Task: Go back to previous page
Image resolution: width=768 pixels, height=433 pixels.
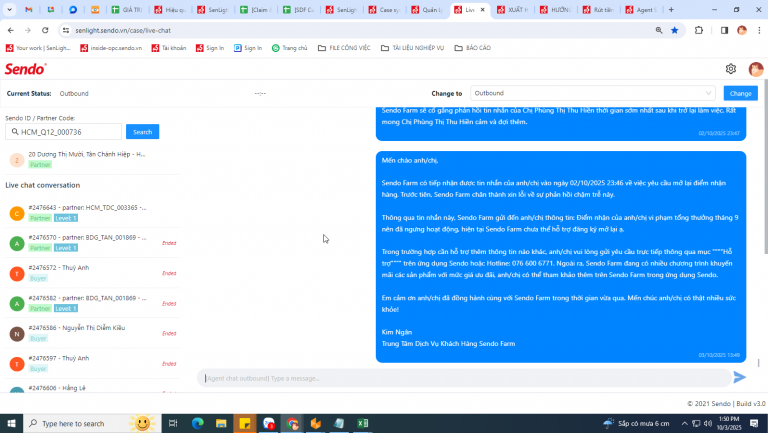Action: point(11,30)
